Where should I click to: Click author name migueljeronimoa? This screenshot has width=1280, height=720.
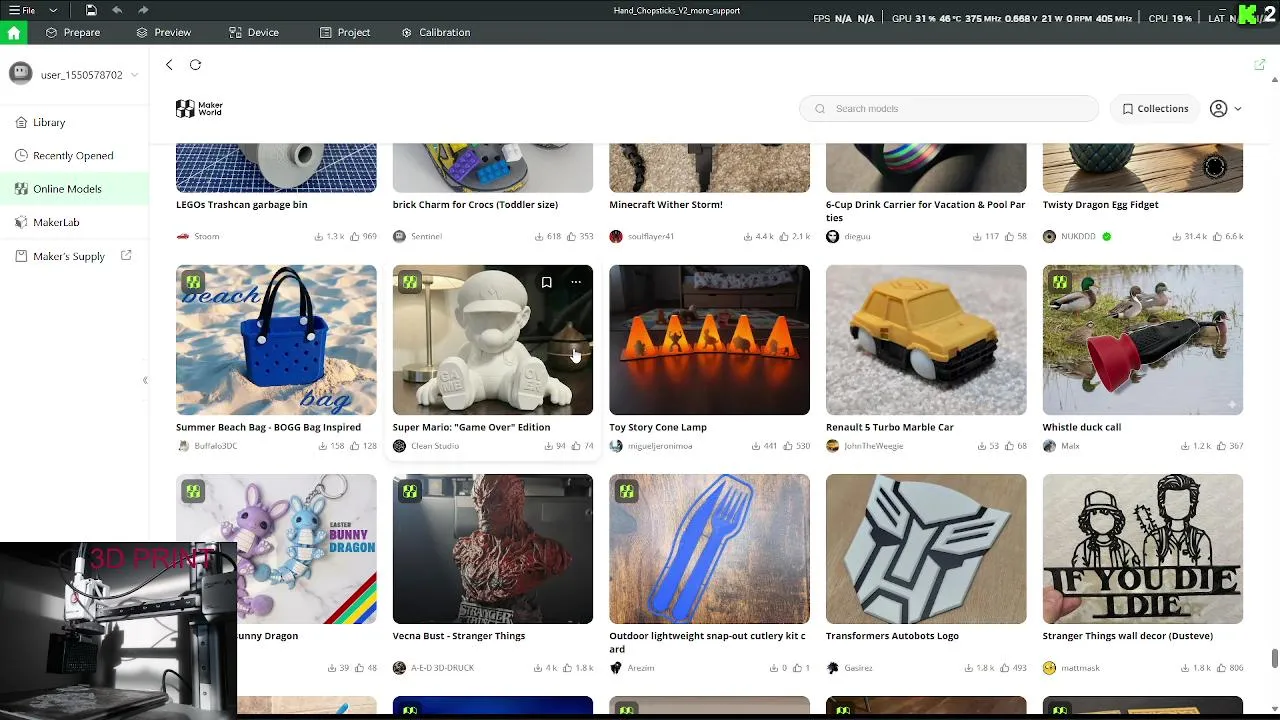pos(660,446)
